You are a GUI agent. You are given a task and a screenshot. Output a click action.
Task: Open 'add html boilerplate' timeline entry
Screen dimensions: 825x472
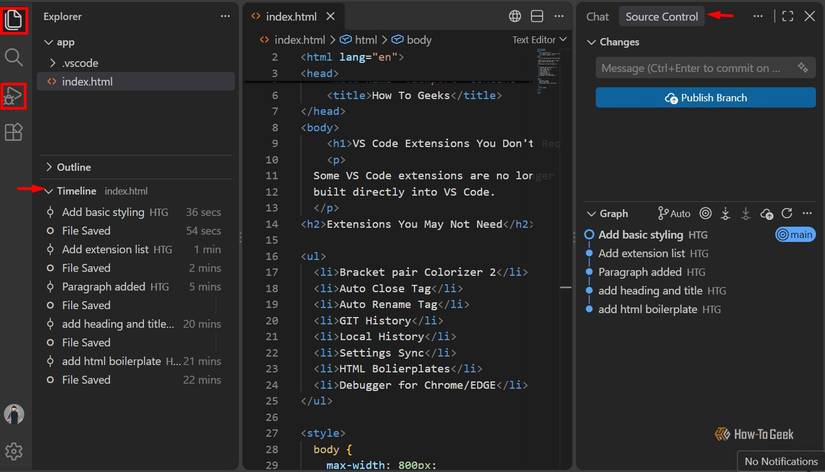(x=136, y=361)
